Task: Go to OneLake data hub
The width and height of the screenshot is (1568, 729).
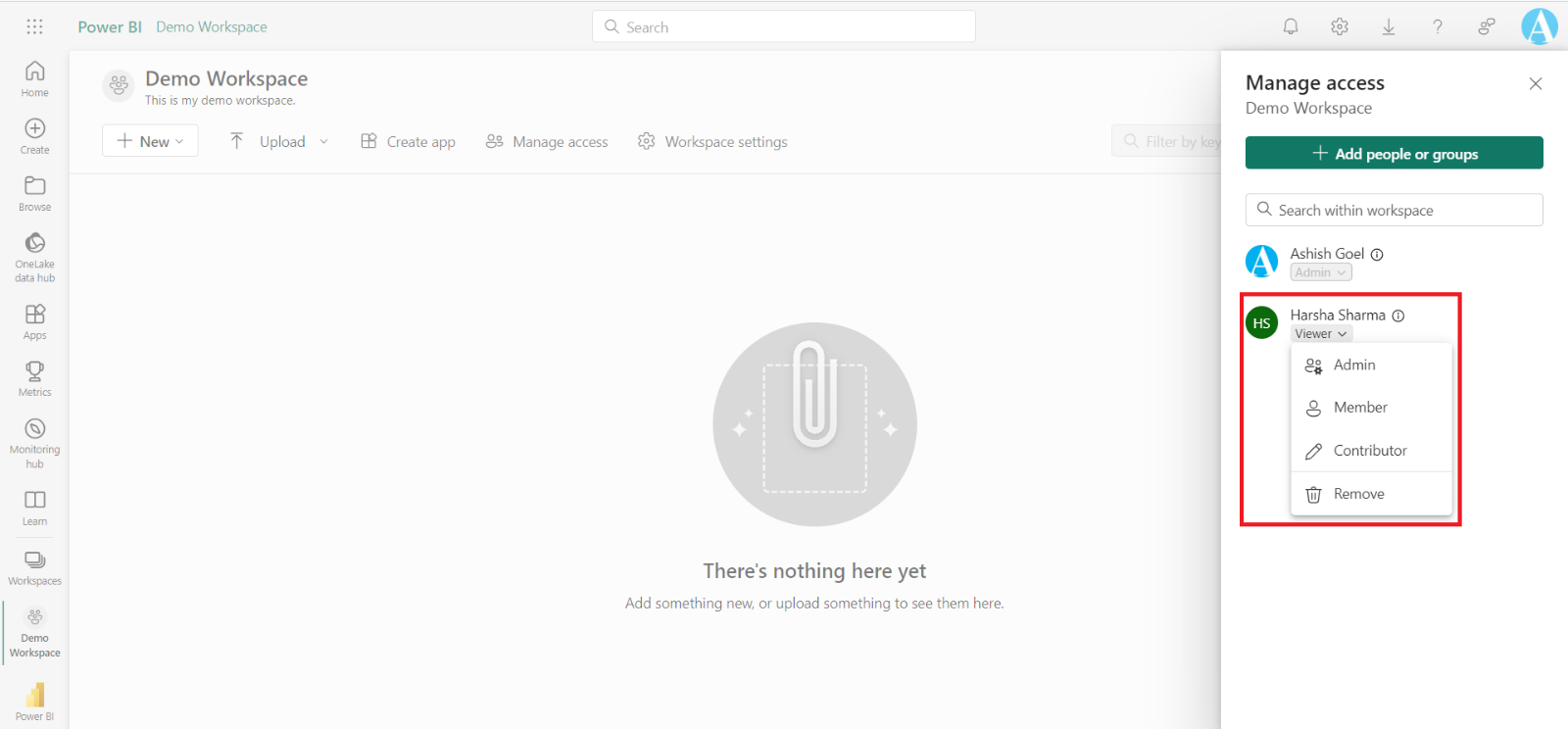Action: point(34,256)
